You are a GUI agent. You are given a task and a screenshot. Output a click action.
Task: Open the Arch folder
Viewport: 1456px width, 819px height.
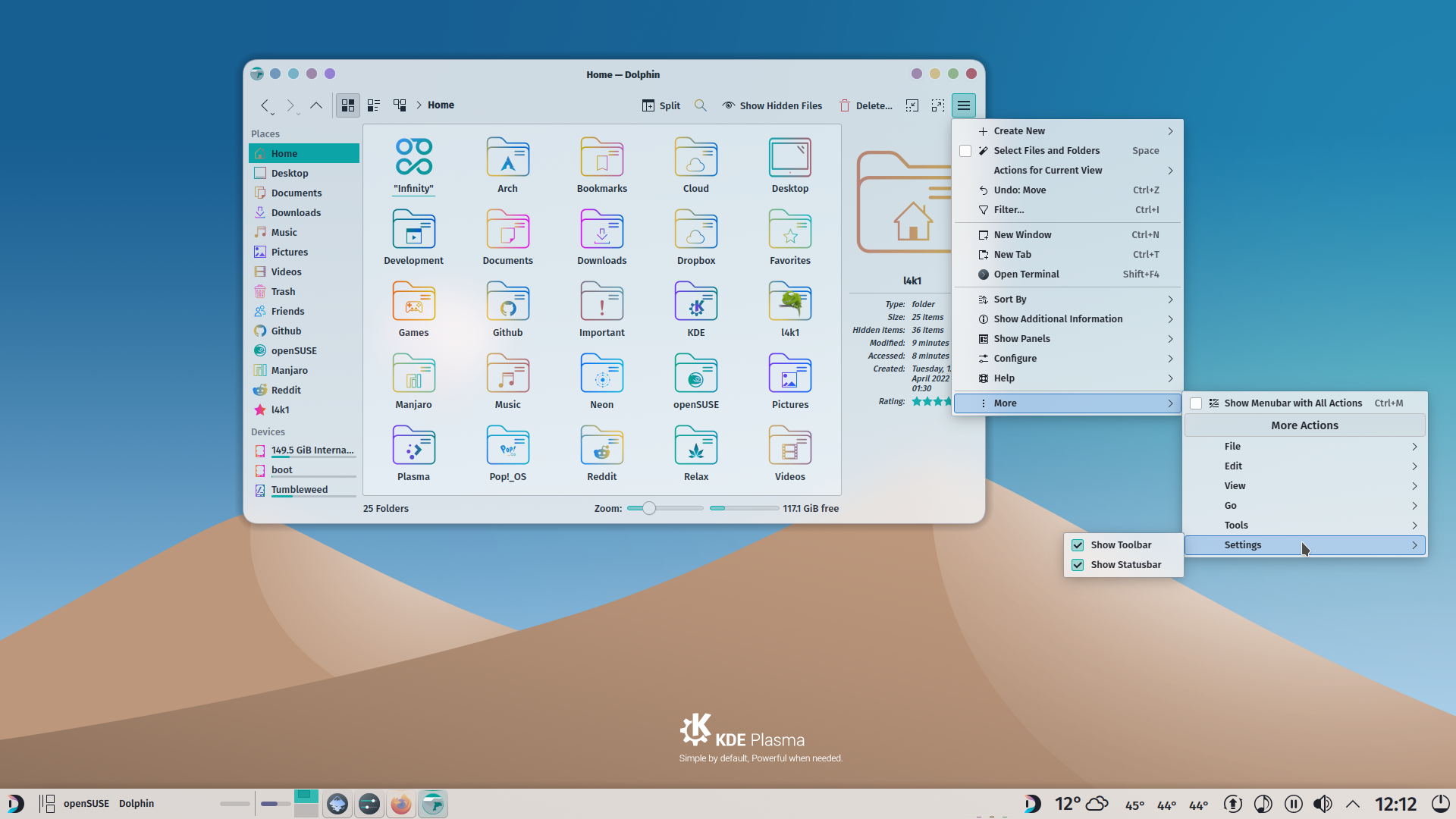(x=508, y=156)
